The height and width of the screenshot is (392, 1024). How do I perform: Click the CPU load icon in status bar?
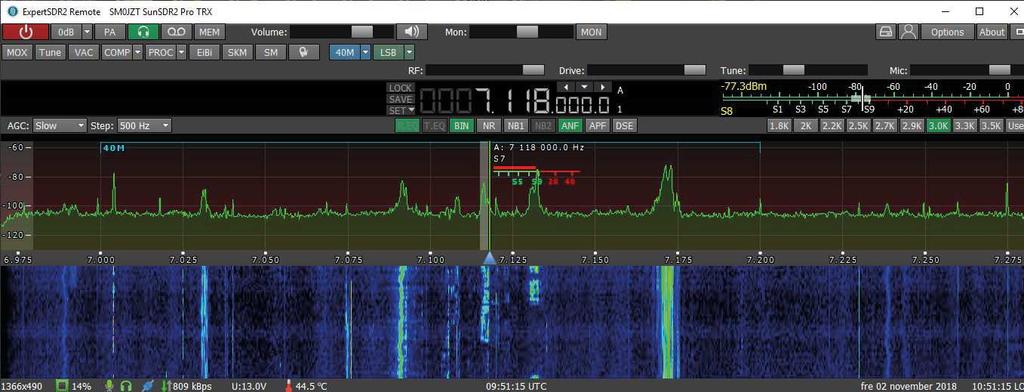[63, 386]
